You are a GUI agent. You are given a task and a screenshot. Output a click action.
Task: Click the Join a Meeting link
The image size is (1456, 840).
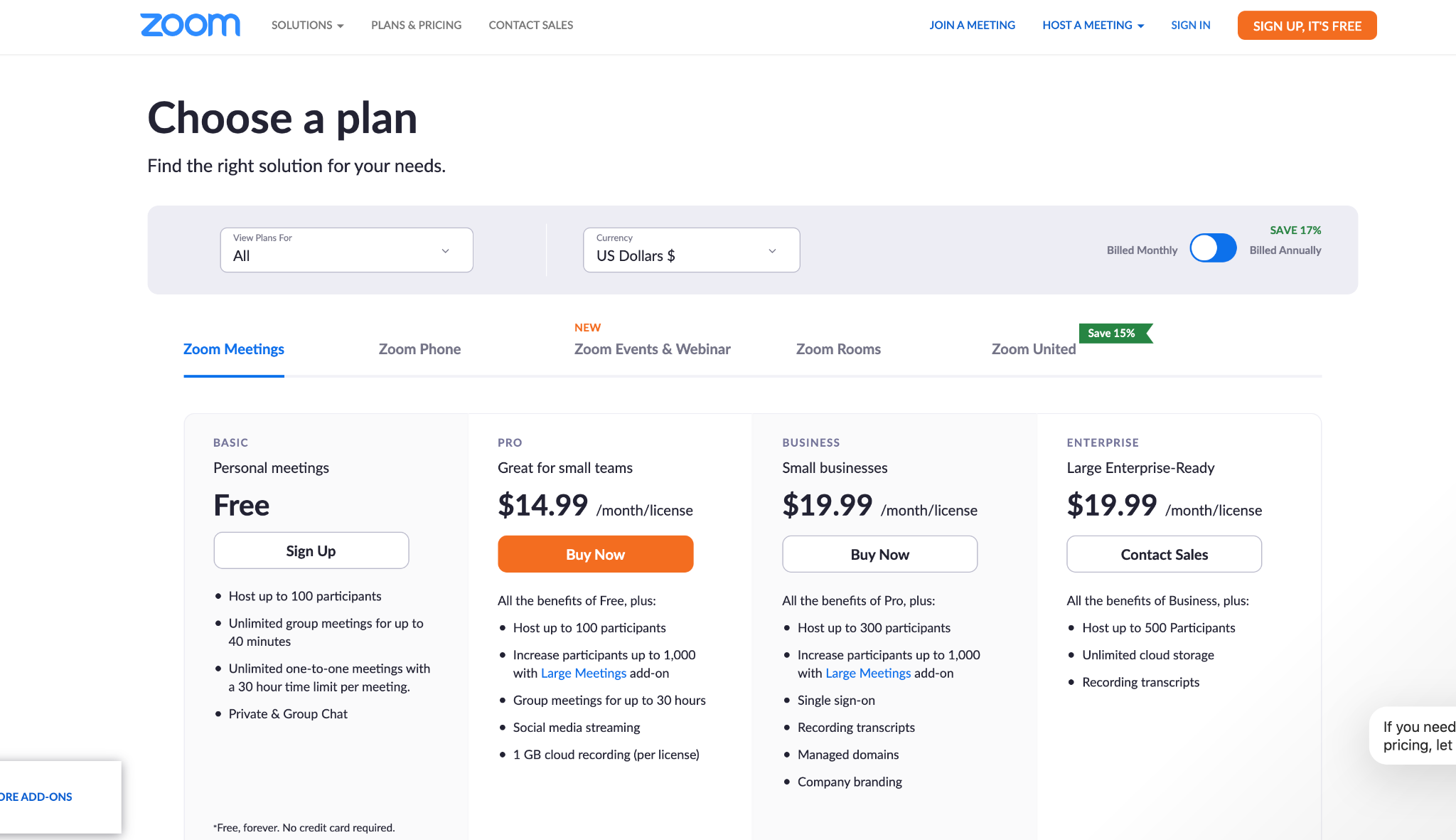pos(972,26)
